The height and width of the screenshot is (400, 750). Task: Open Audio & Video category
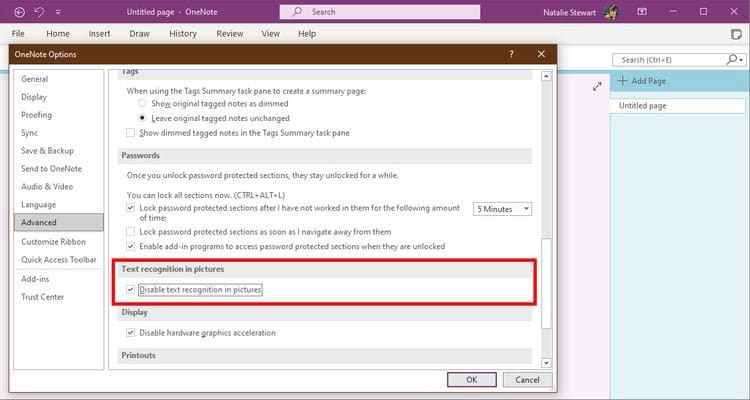(x=58, y=187)
